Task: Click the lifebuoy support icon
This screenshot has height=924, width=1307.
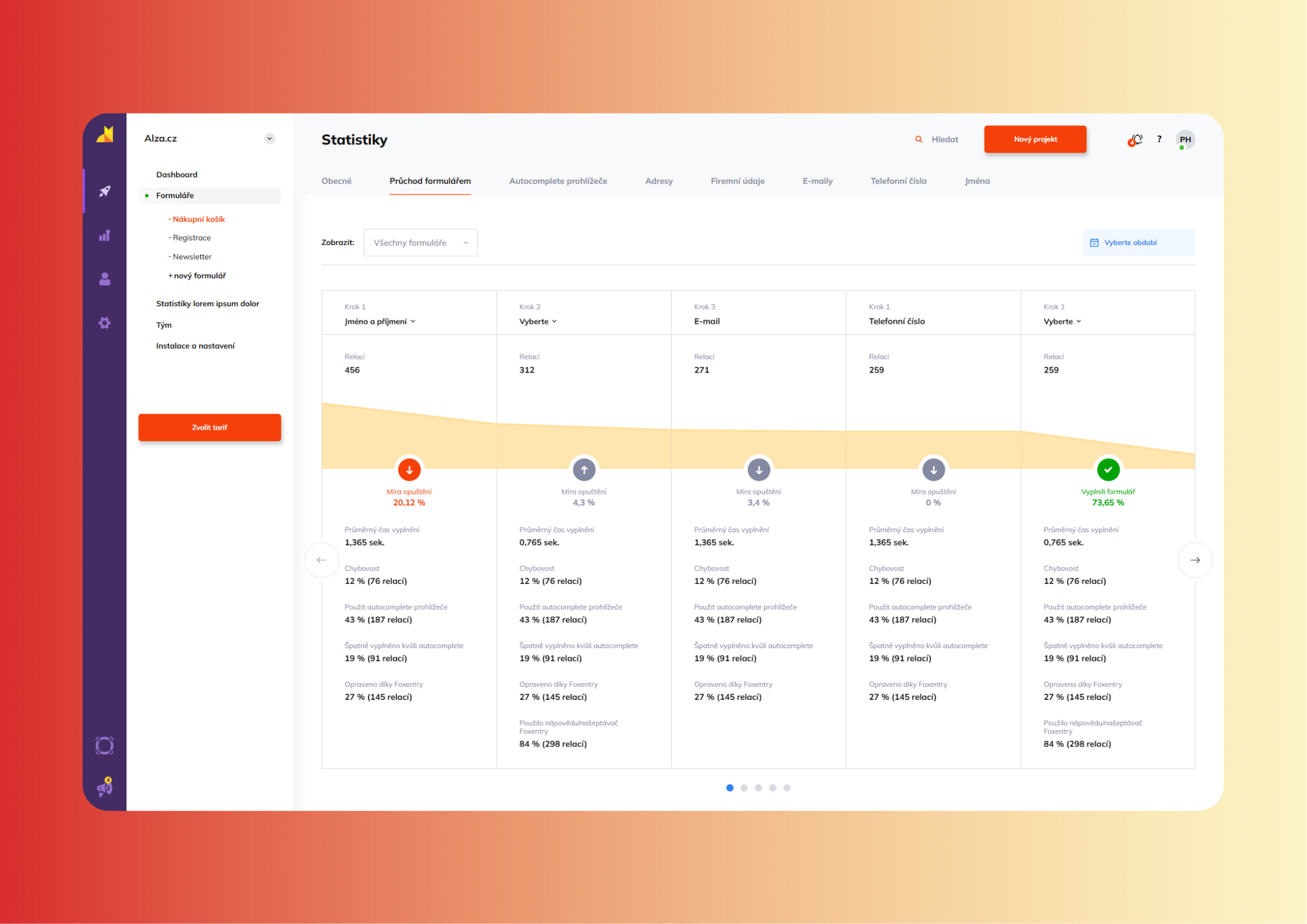Action: 105,745
